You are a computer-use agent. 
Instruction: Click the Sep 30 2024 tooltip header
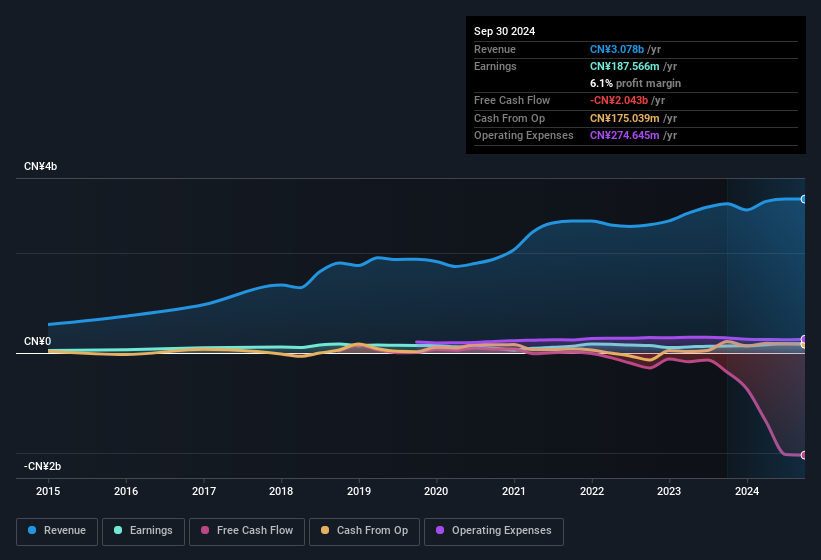[505, 31]
